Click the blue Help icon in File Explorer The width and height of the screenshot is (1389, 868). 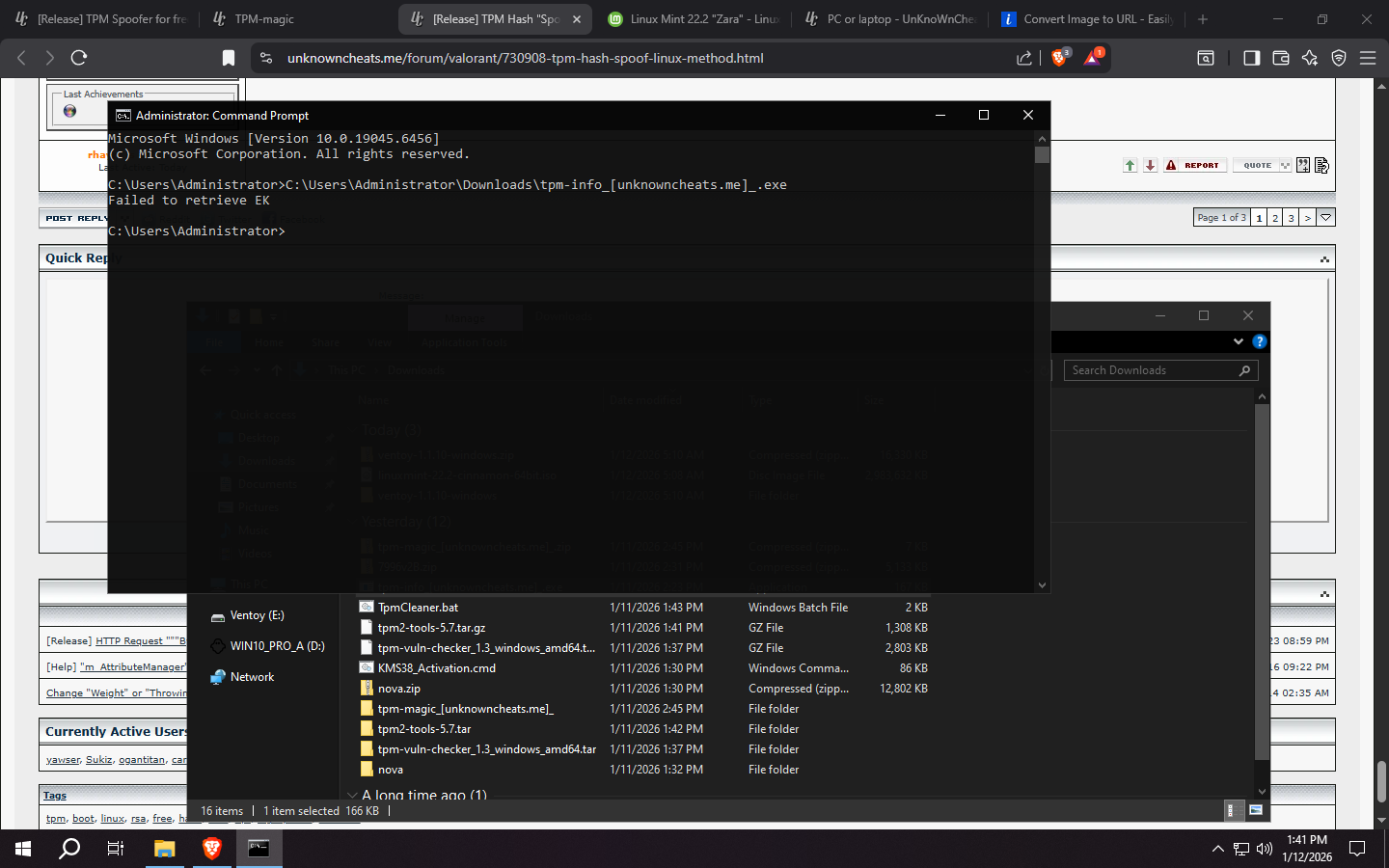(1259, 341)
